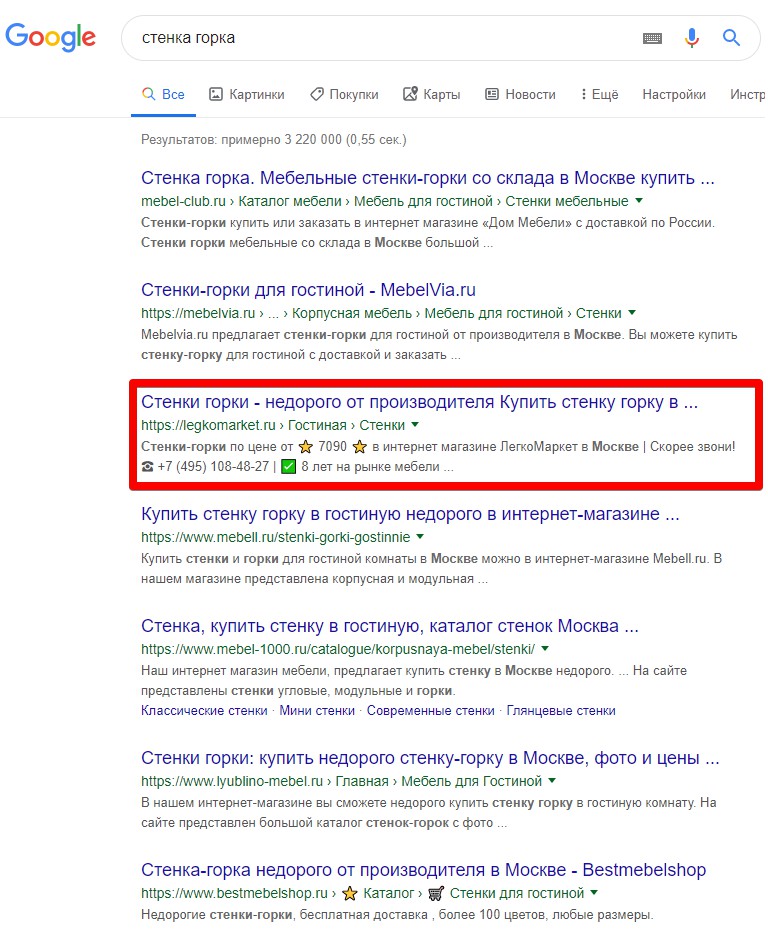
Task: Expand the 'Ещё' menu
Action: point(599,94)
